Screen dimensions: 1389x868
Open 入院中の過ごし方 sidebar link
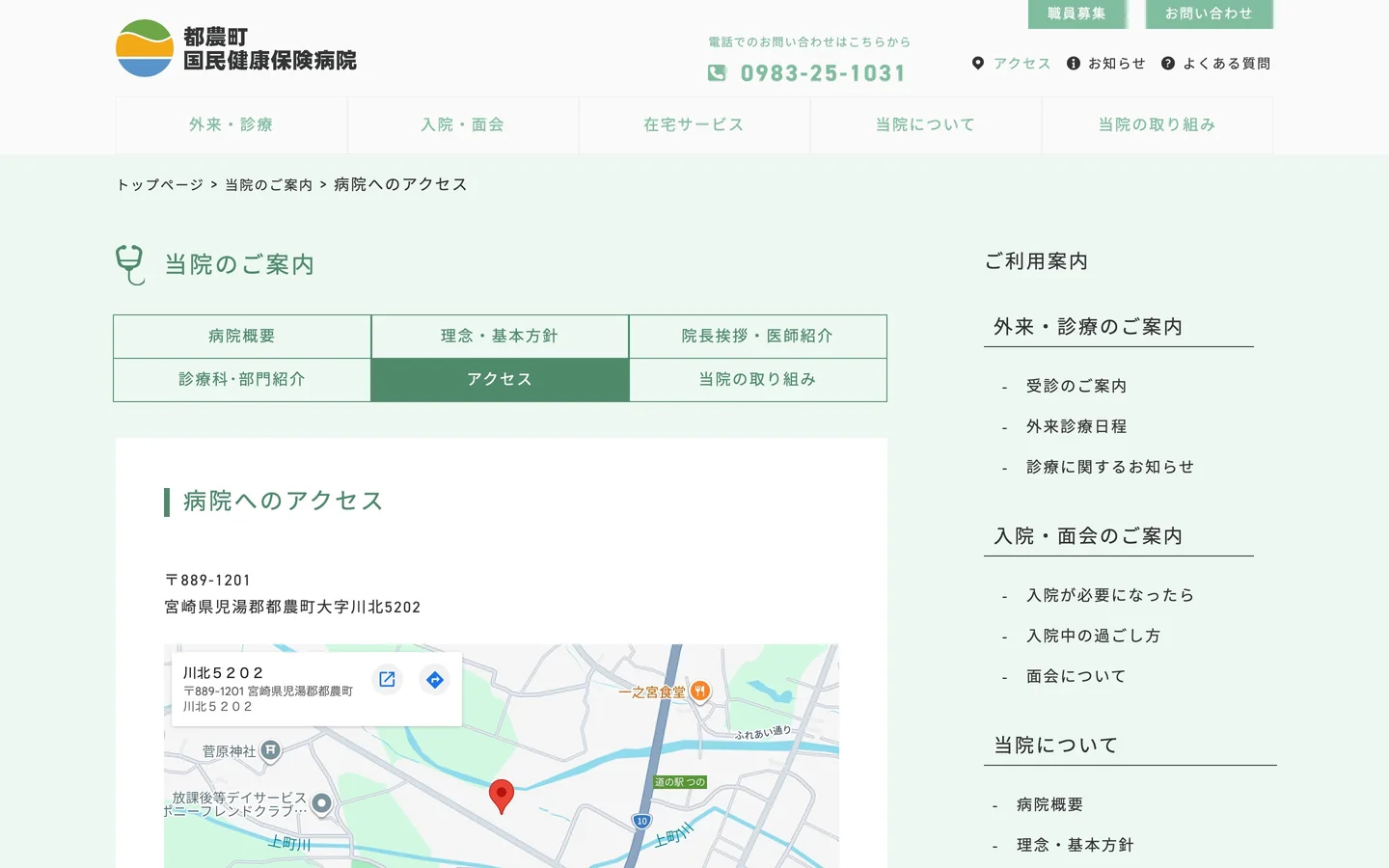point(1094,636)
